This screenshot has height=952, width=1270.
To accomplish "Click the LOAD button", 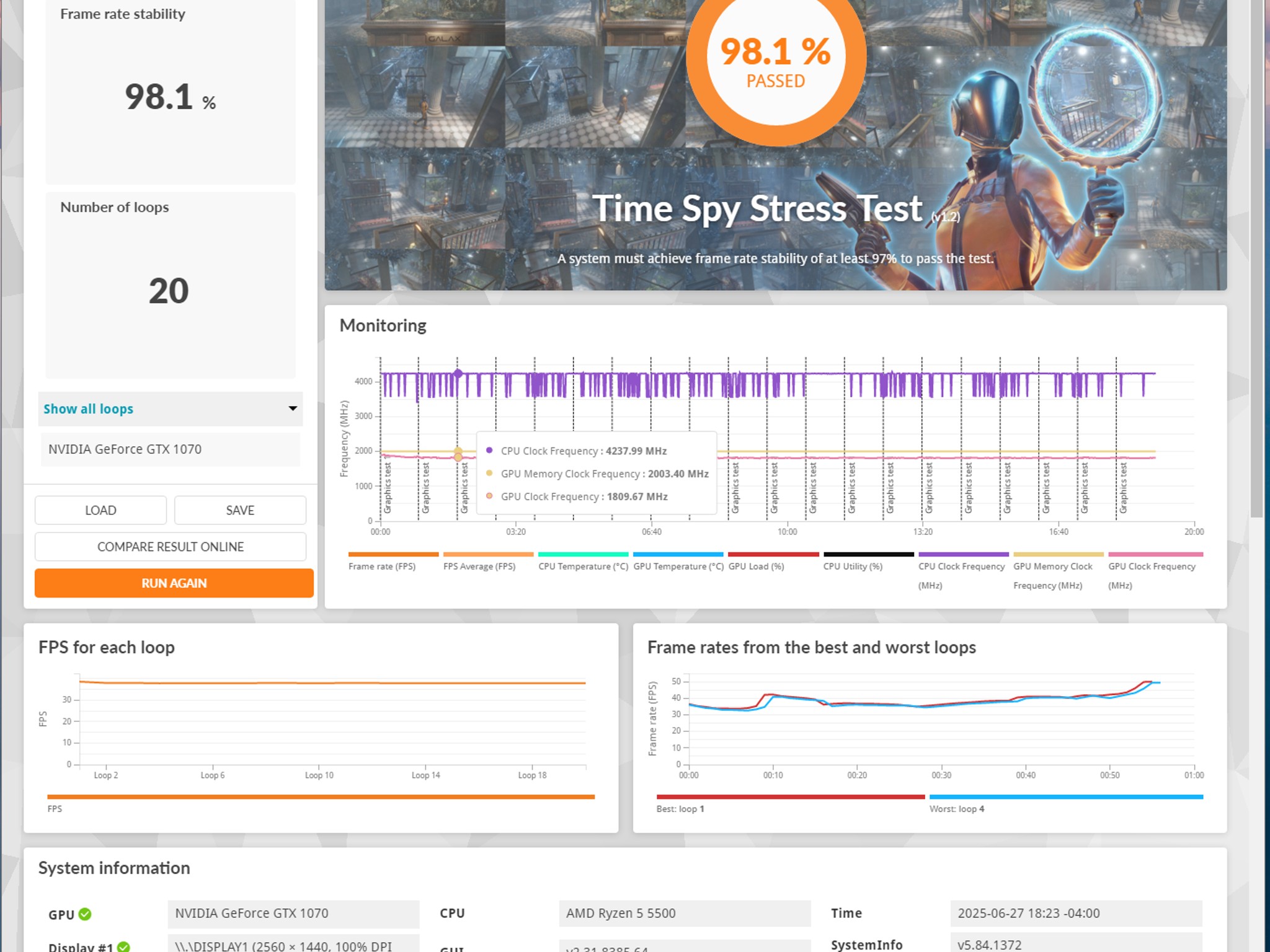I will coord(100,510).
